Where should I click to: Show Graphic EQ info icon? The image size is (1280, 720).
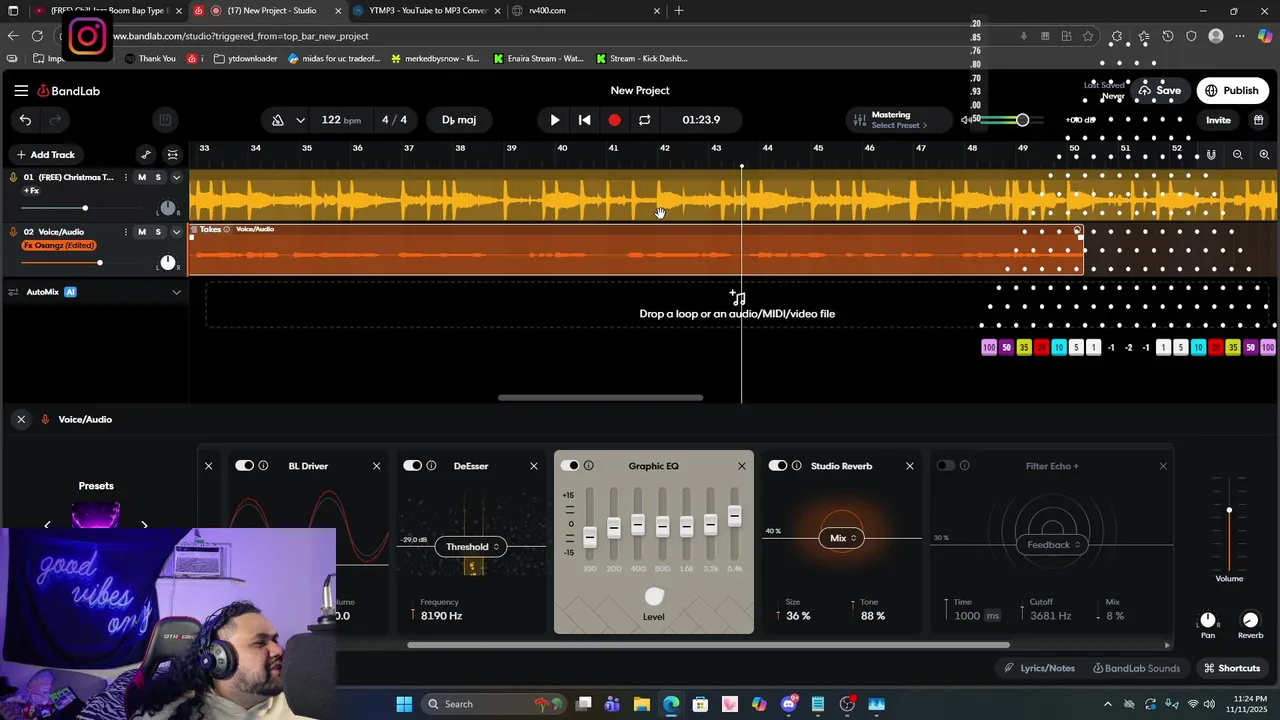589,466
